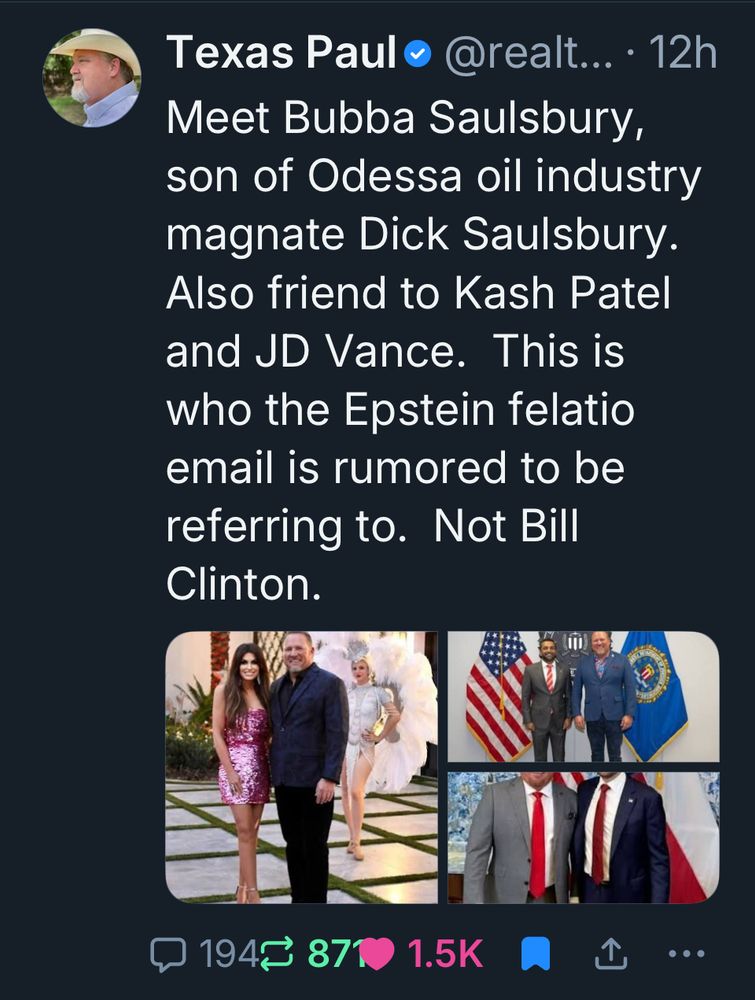Click the 194 replies count
This screenshot has height=1000, width=755.
point(220,955)
